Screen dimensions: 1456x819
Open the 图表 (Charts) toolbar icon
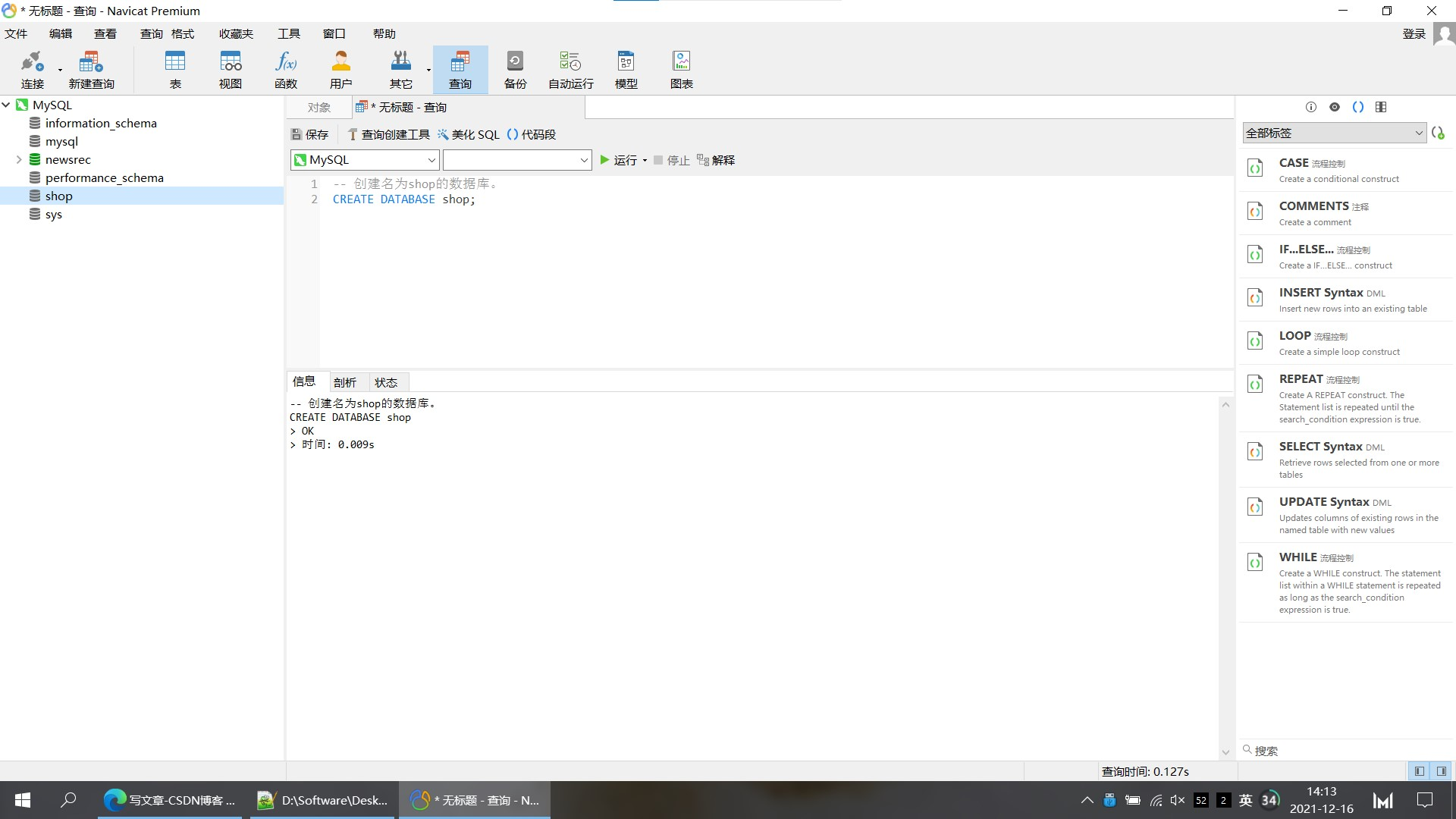click(x=681, y=69)
